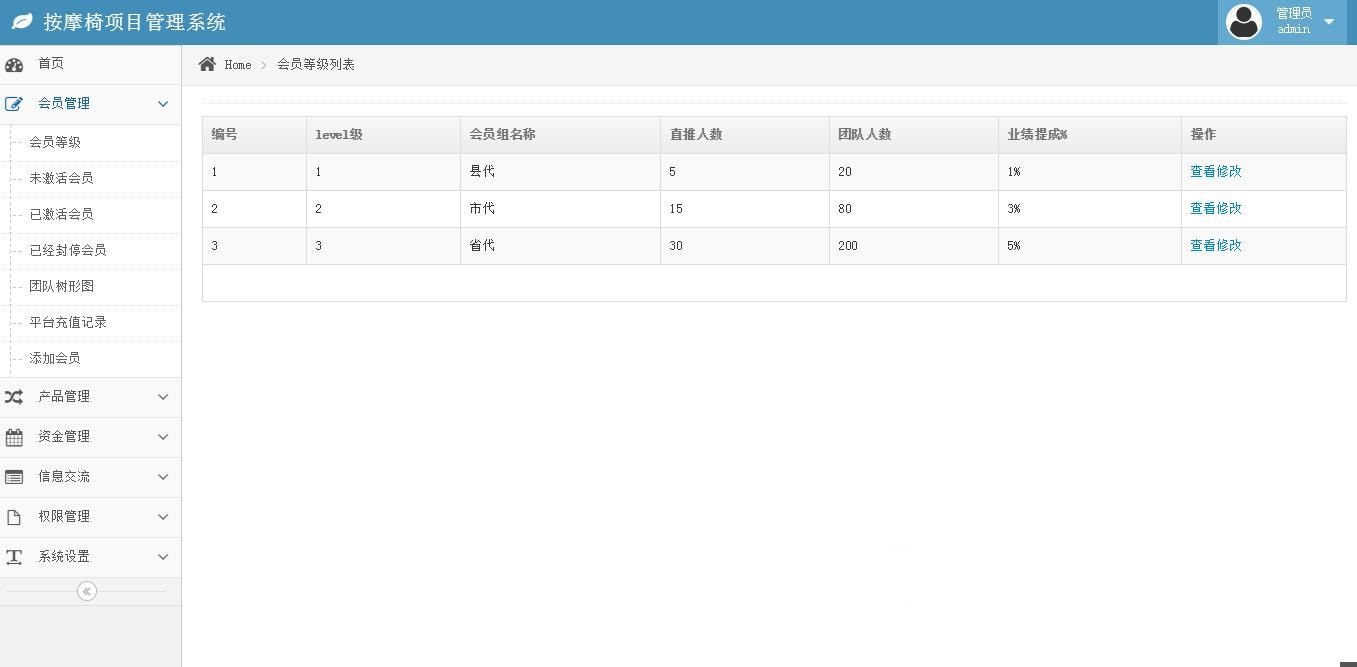Click the Home breadcrumb link

[238, 65]
